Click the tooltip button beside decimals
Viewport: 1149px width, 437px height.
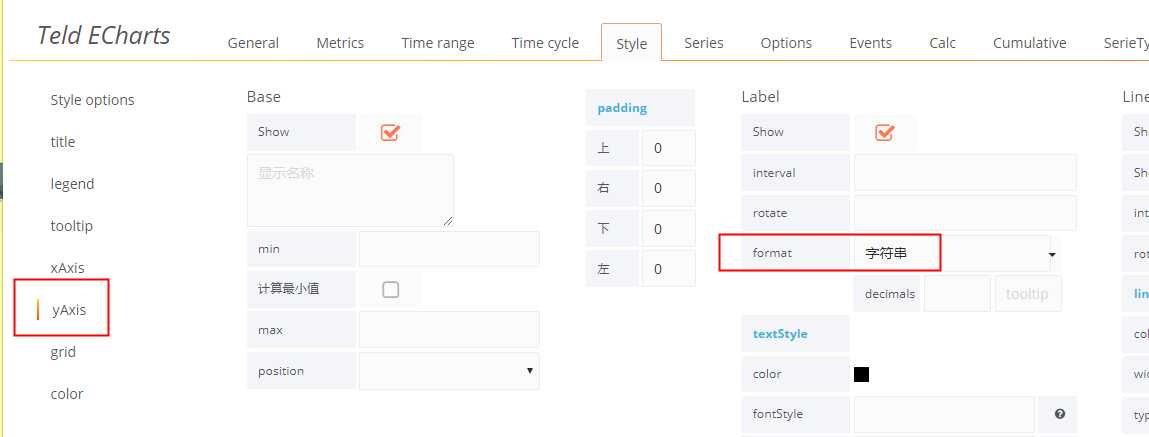tap(1027, 294)
